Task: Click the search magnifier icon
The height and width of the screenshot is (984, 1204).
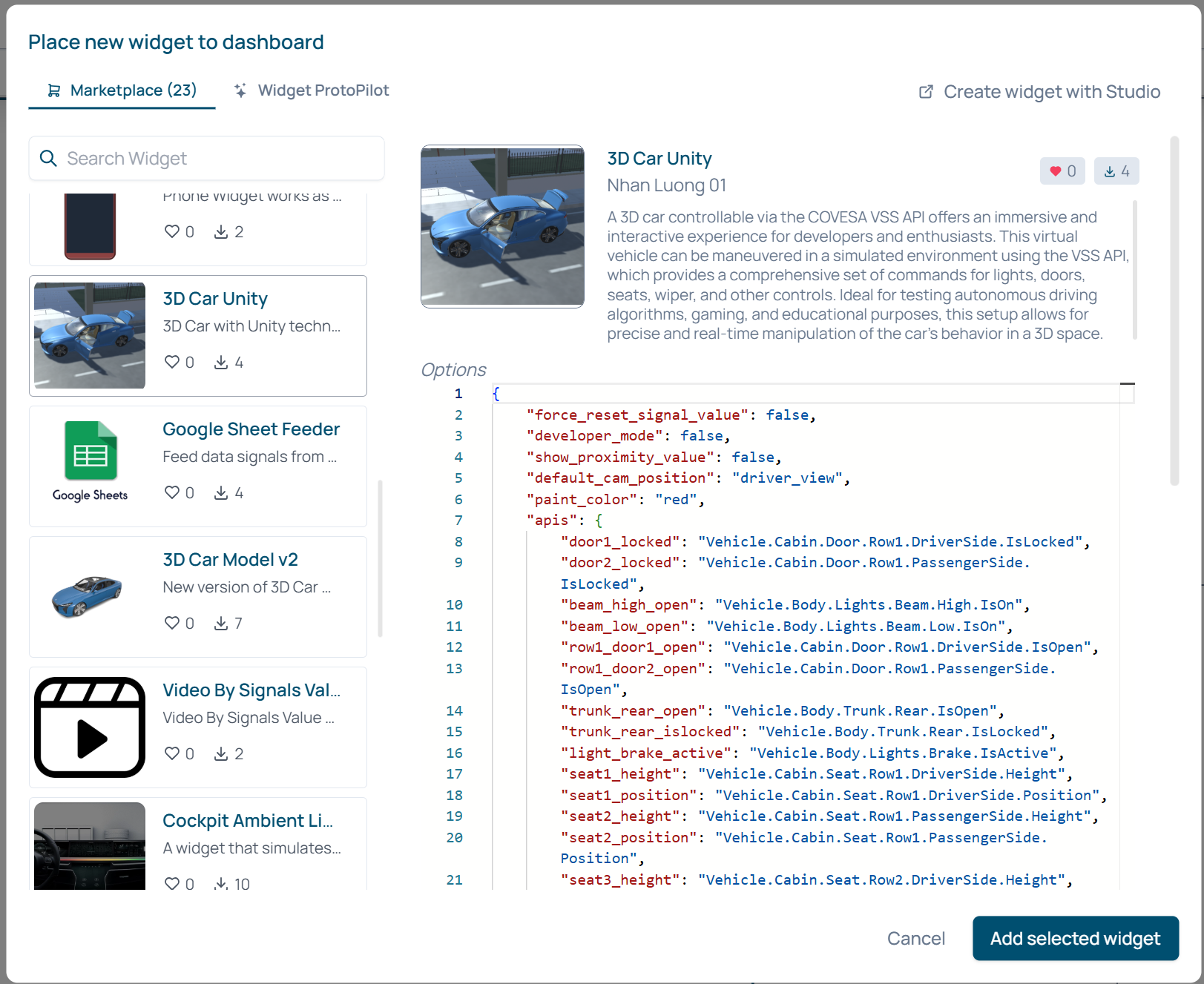Action: click(48, 159)
